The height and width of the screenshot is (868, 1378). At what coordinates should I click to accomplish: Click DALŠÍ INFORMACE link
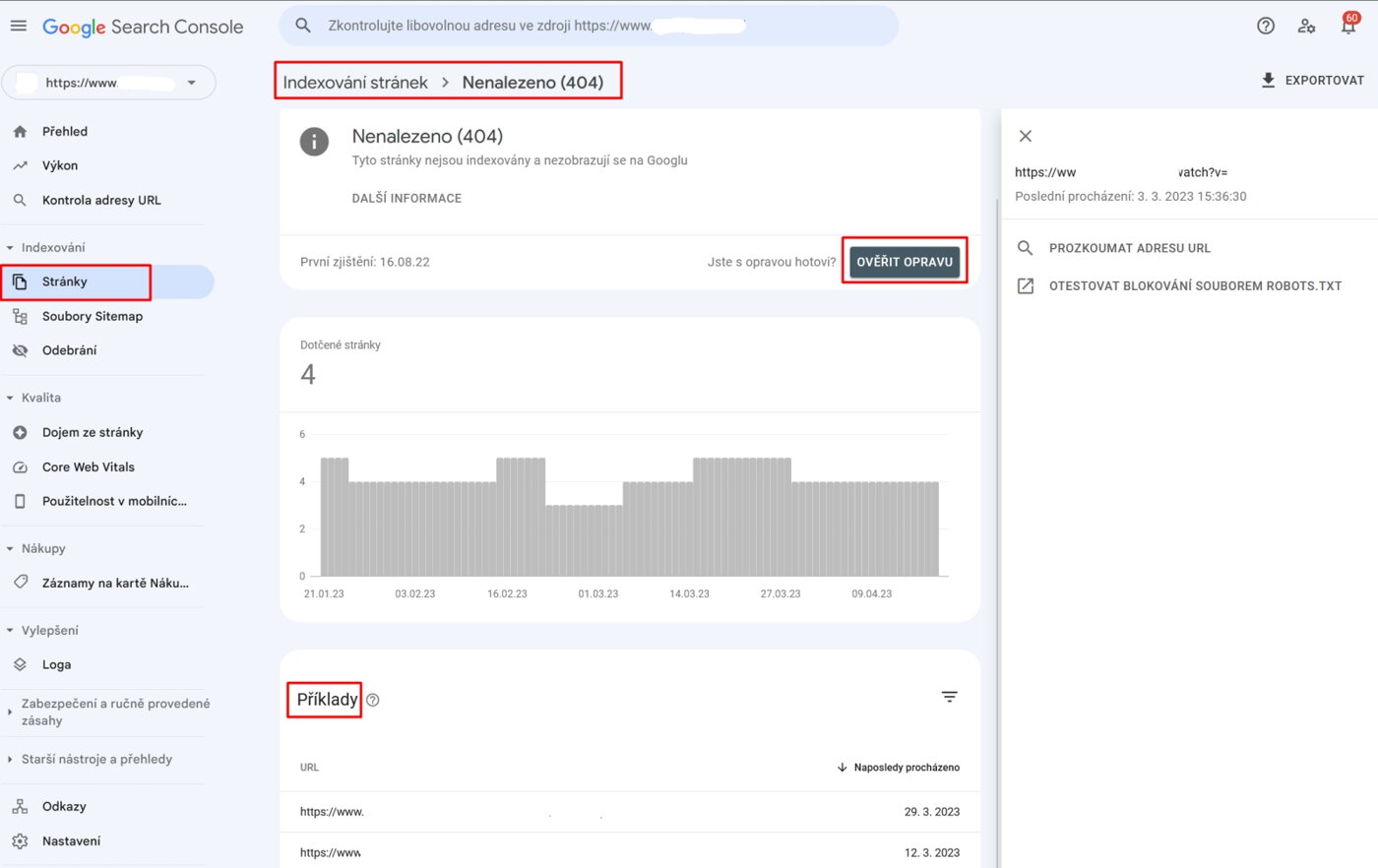click(407, 198)
